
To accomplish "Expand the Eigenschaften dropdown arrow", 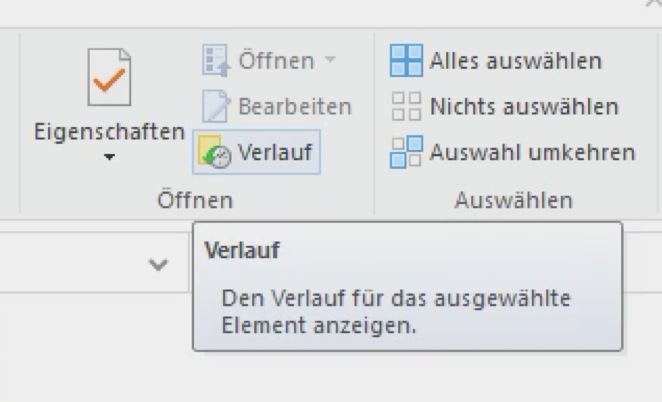I will pyautogui.click(x=109, y=157).
